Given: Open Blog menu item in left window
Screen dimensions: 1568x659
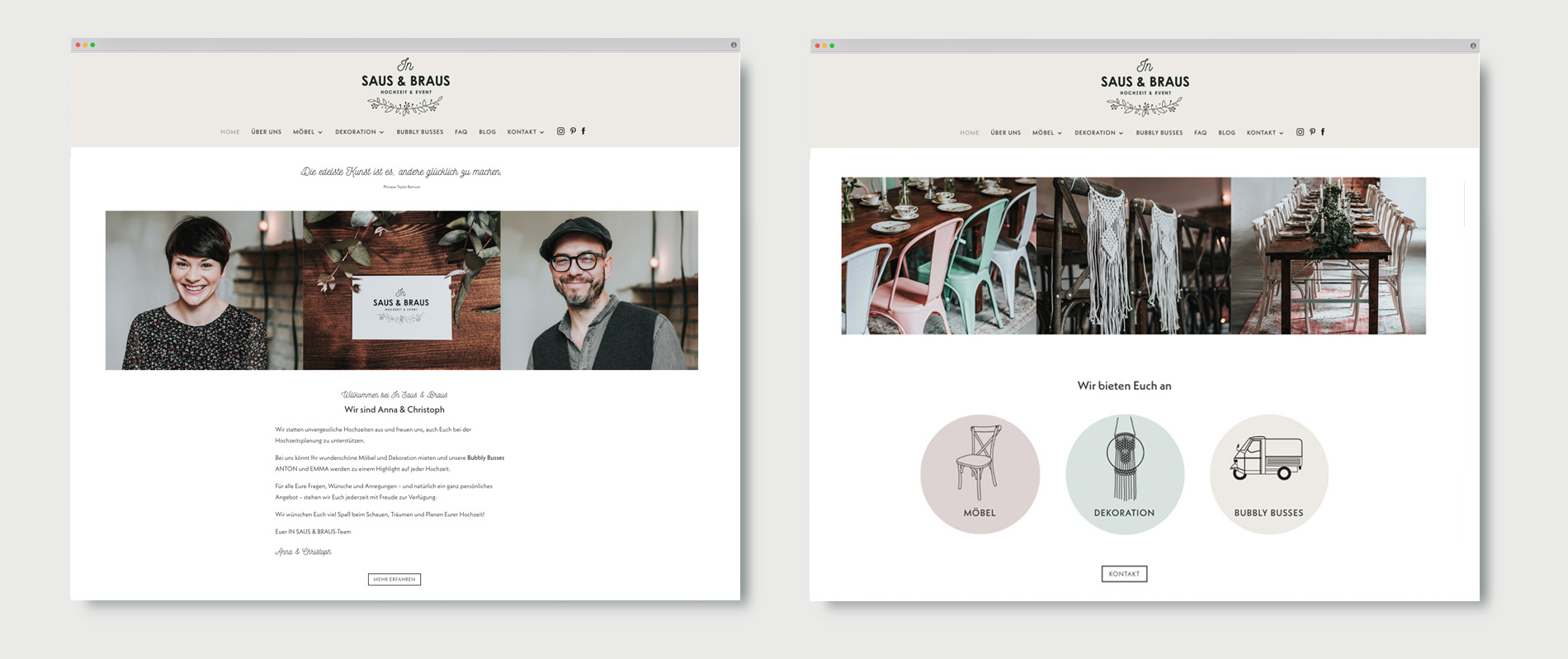Looking at the screenshot, I should (x=488, y=132).
